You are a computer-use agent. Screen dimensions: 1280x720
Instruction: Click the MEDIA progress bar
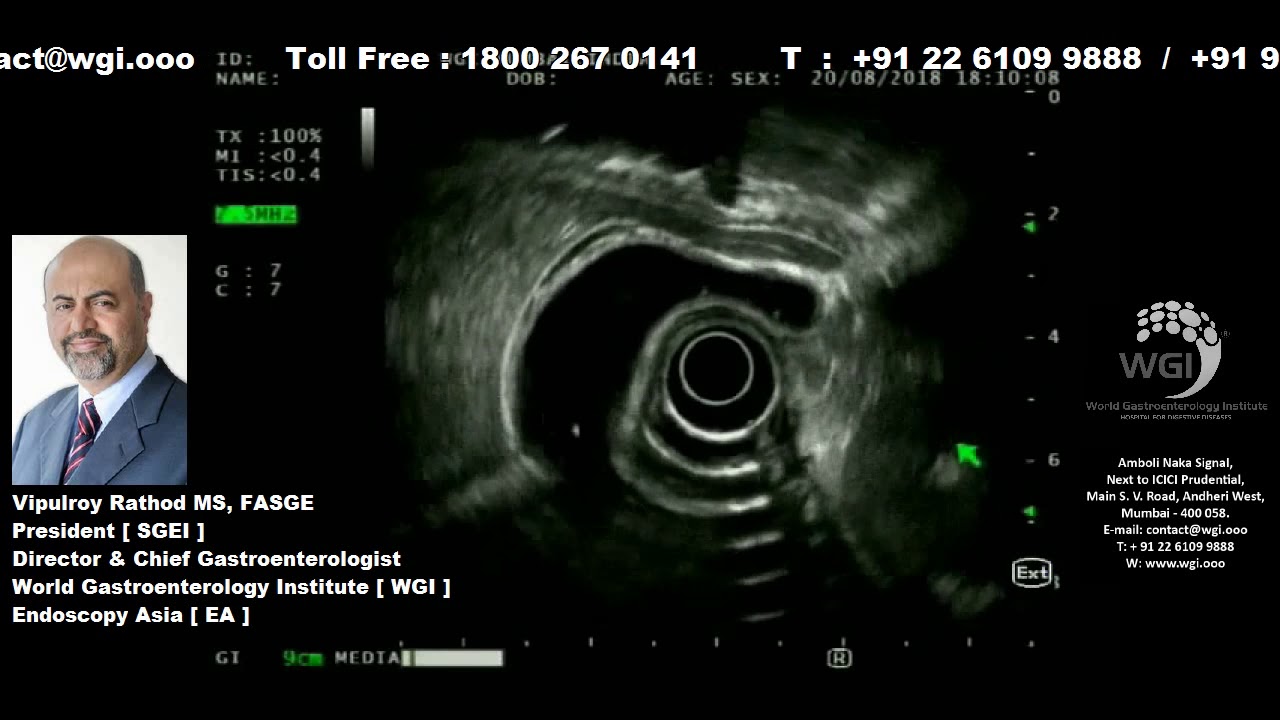tap(454, 658)
